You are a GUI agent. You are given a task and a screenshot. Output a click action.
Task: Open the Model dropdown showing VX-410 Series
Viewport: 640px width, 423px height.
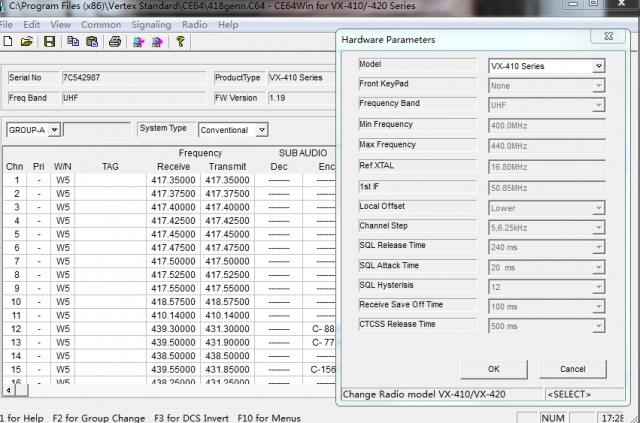[x=598, y=66]
